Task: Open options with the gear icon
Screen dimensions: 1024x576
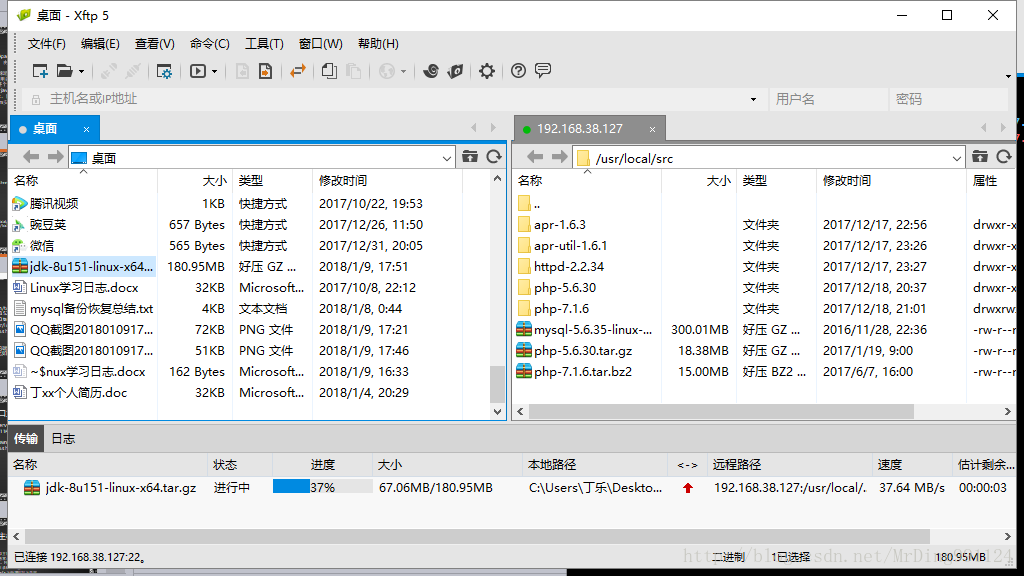Action: click(487, 71)
